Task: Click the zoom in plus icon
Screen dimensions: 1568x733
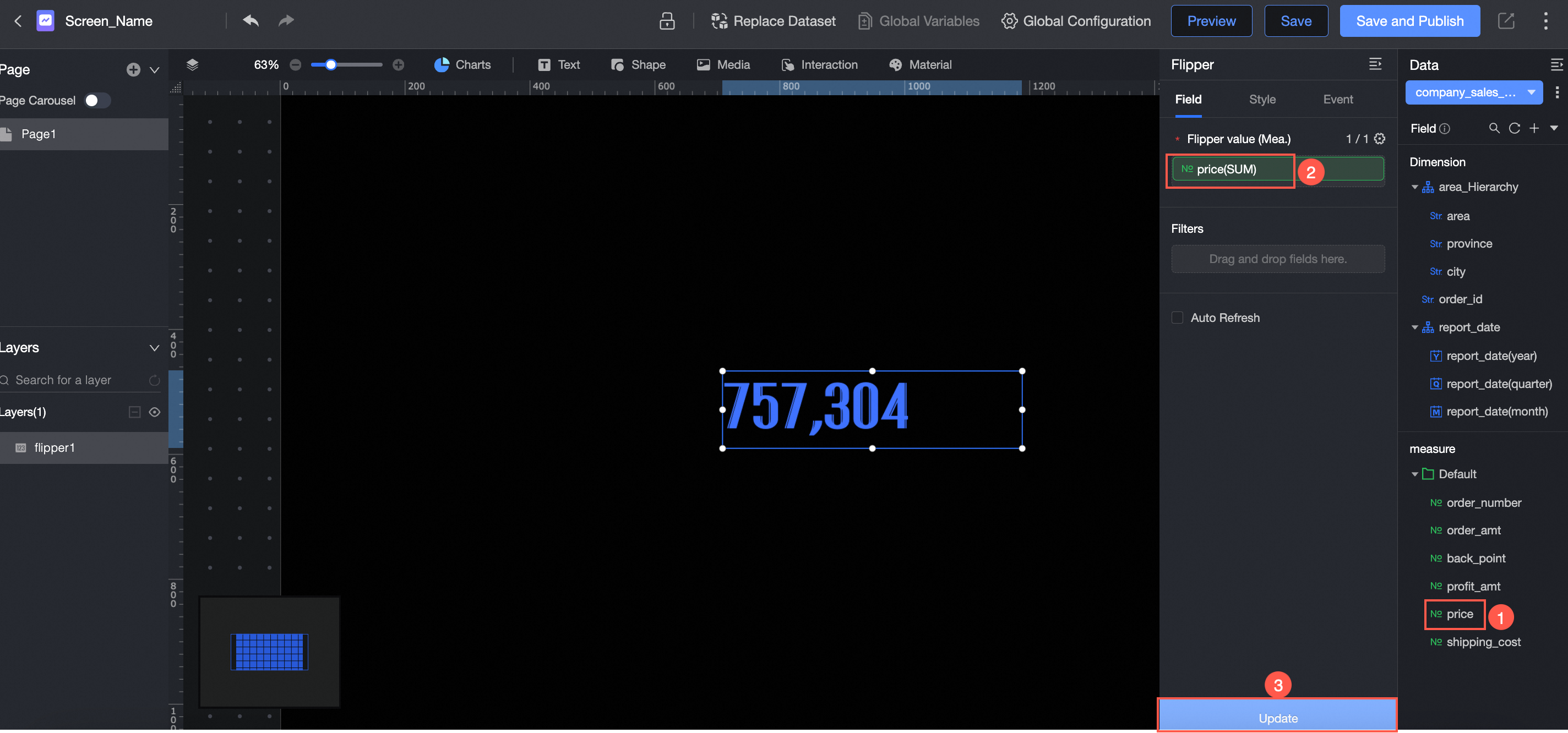Action: 398,64
